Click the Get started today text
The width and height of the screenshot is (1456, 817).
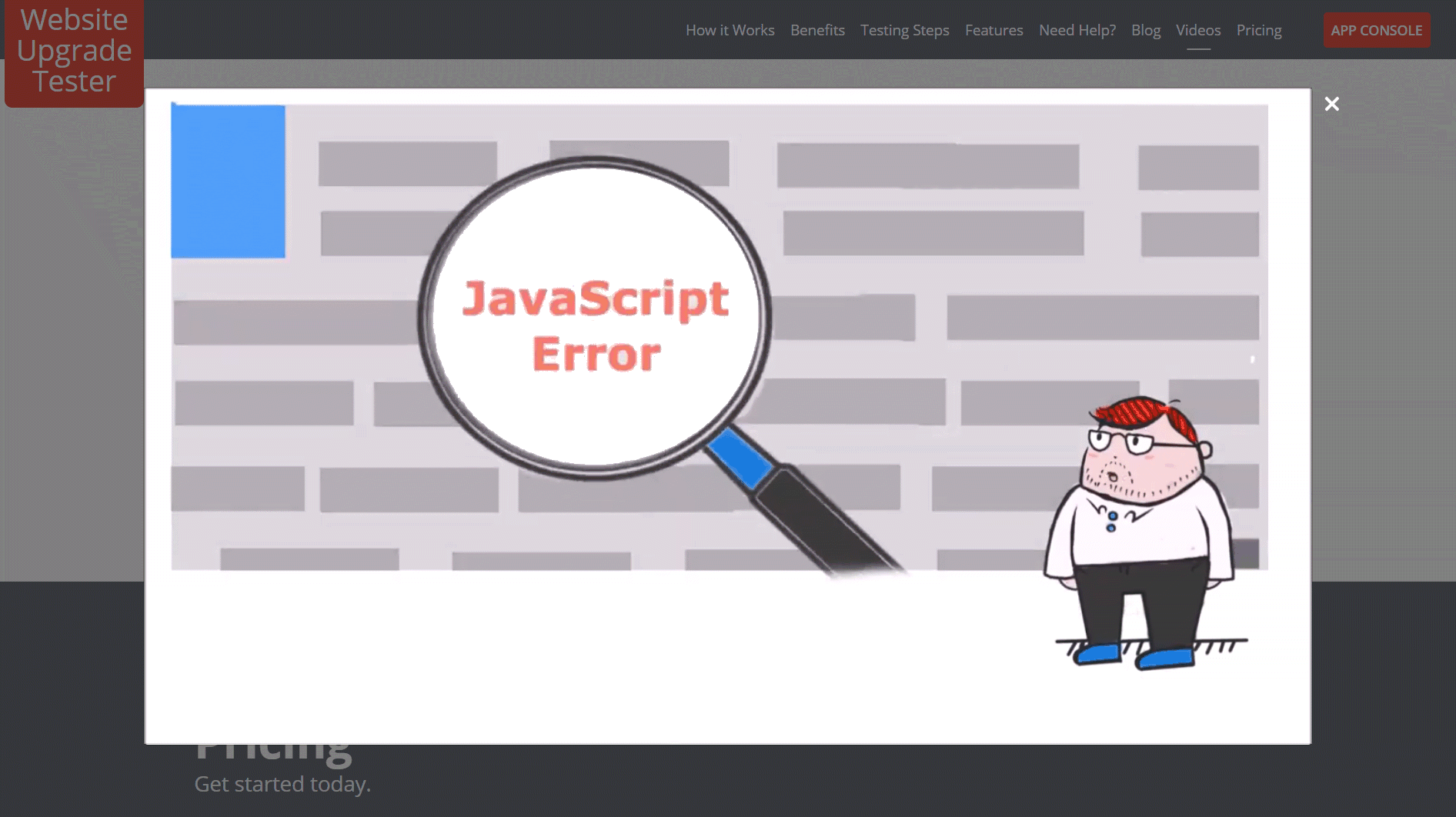(x=282, y=785)
